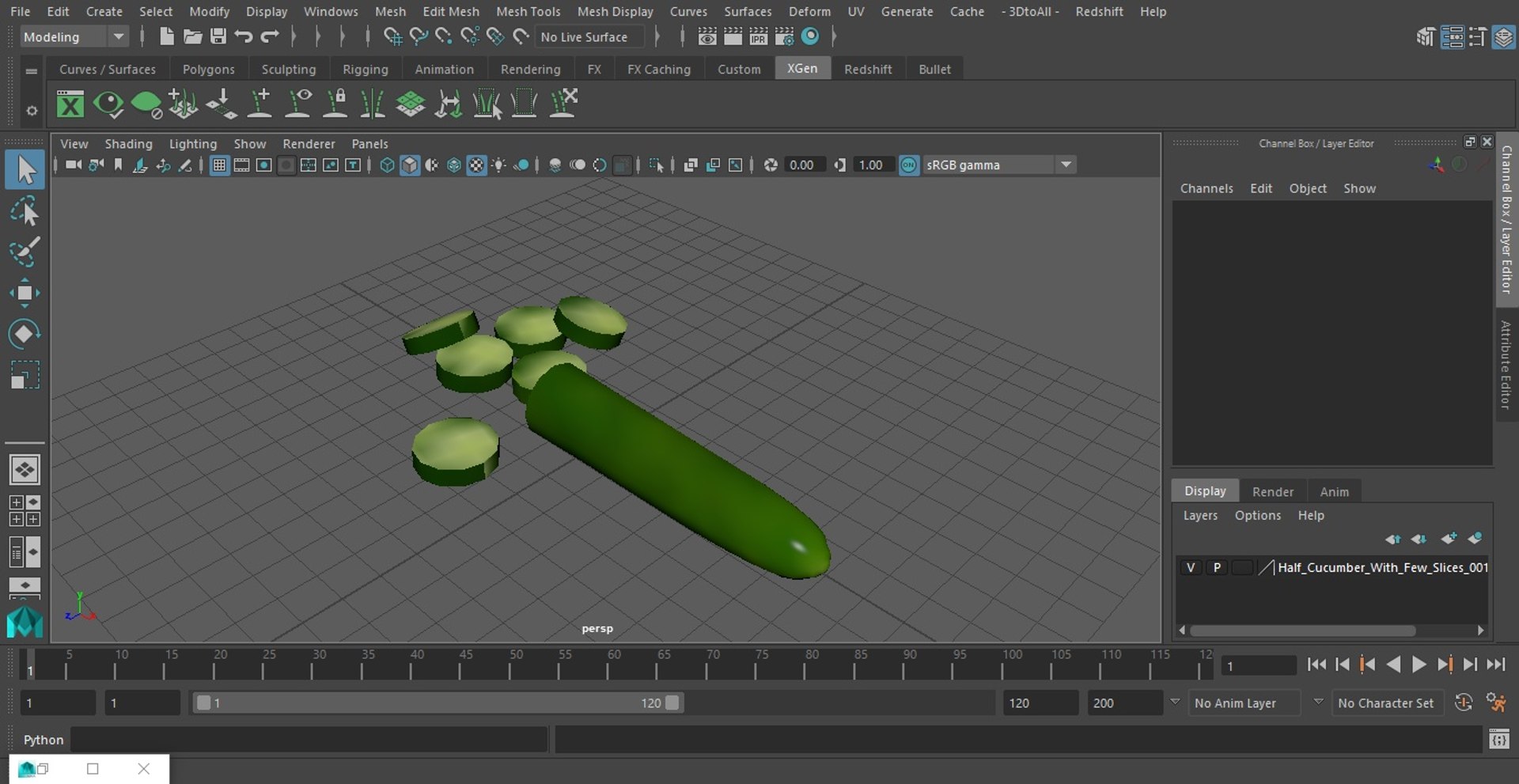Create new empty layer icon
Screen dimensions: 1519x784
[1449, 539]
